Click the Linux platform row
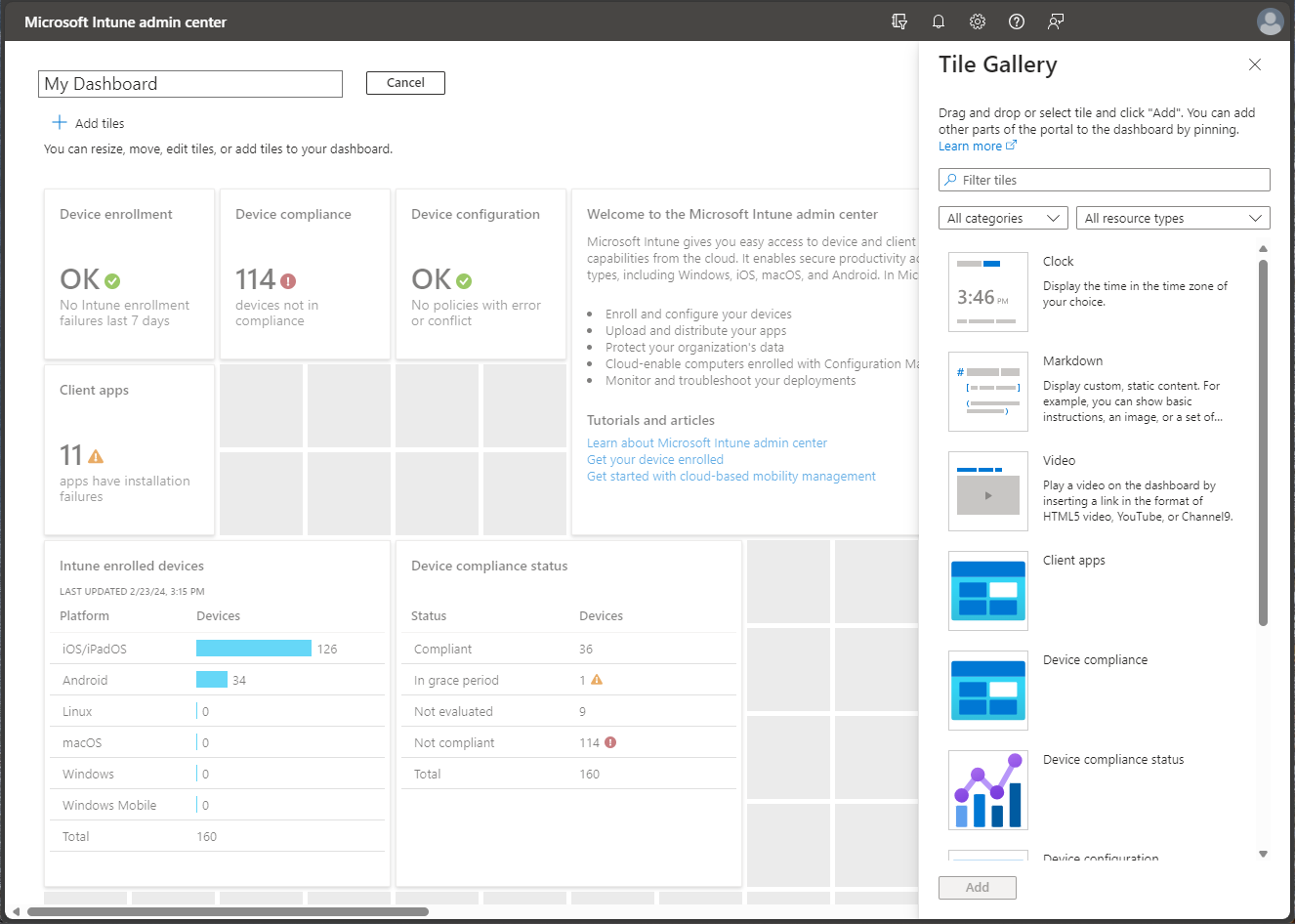Screen dimensions: 1295x924 (x=217, y=711)
